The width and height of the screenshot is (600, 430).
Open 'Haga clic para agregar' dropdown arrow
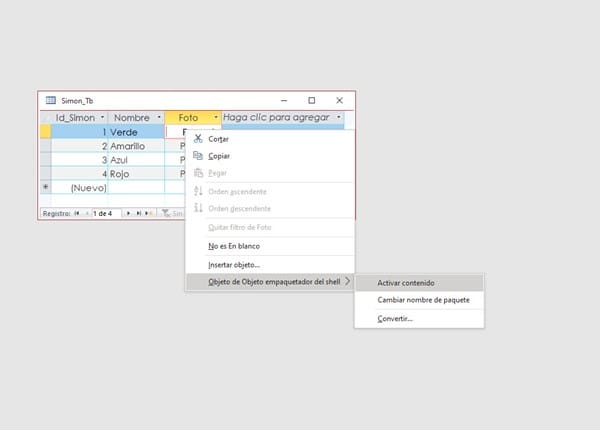(x=339, y=117)
